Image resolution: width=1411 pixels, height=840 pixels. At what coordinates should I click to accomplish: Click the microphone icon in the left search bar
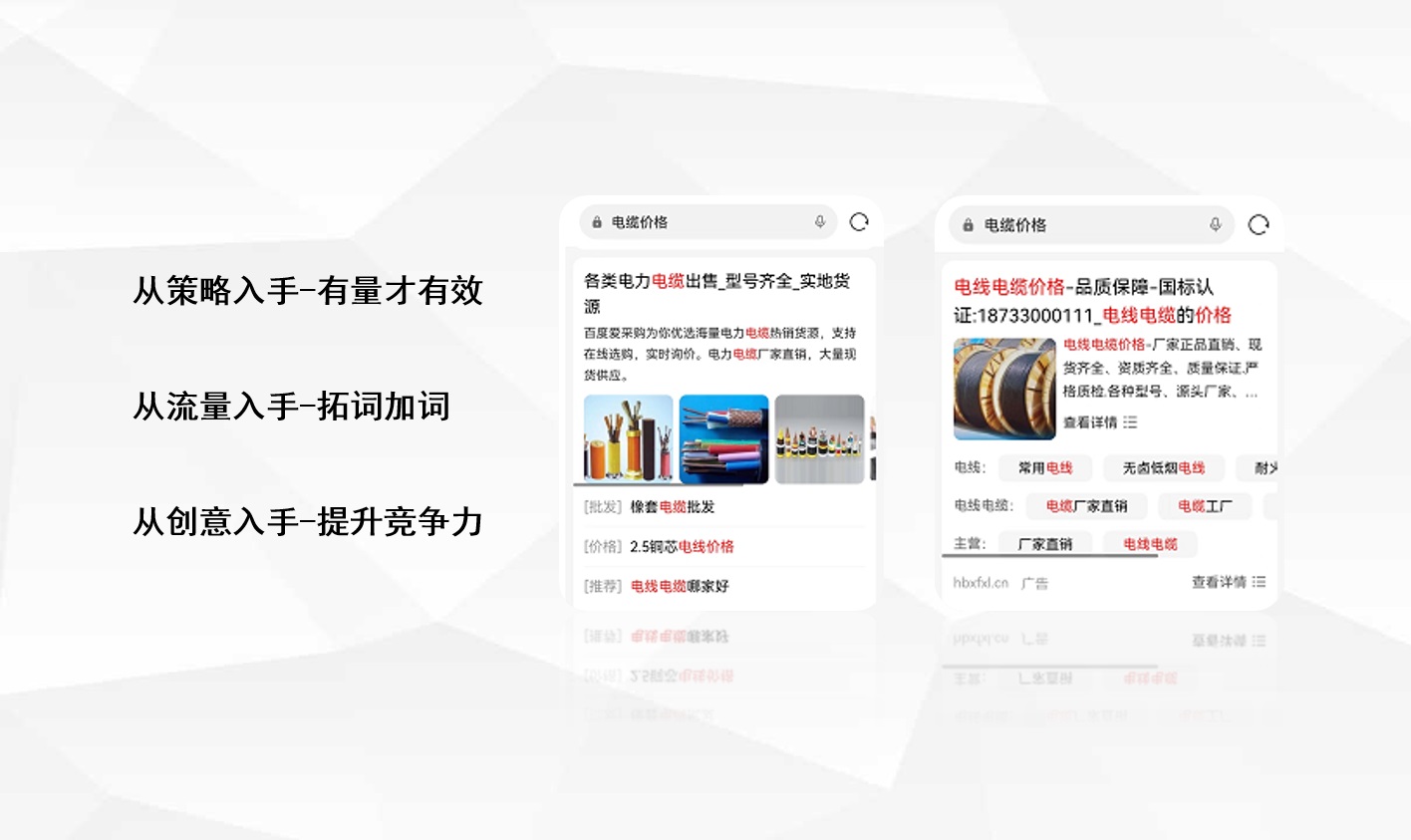point(821,222)
